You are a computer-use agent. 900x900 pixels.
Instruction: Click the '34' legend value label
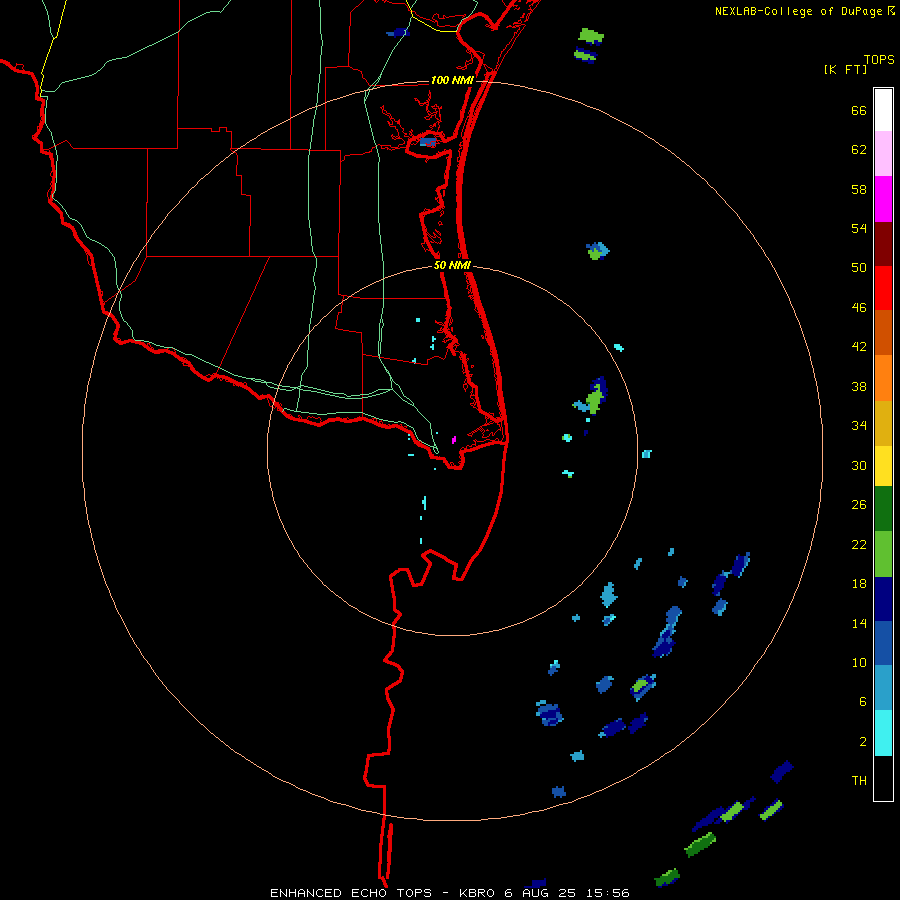pyautogui.click(x=859, y=425)
